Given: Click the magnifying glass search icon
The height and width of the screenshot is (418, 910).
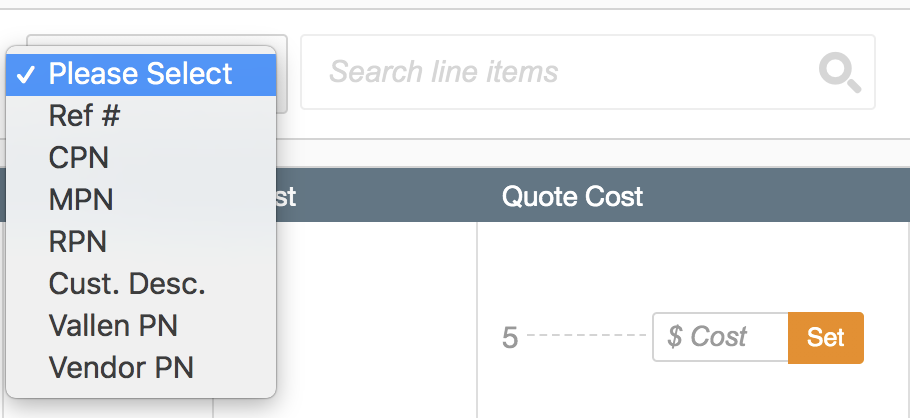Looking at the screenshot, I should click(839, 72).
